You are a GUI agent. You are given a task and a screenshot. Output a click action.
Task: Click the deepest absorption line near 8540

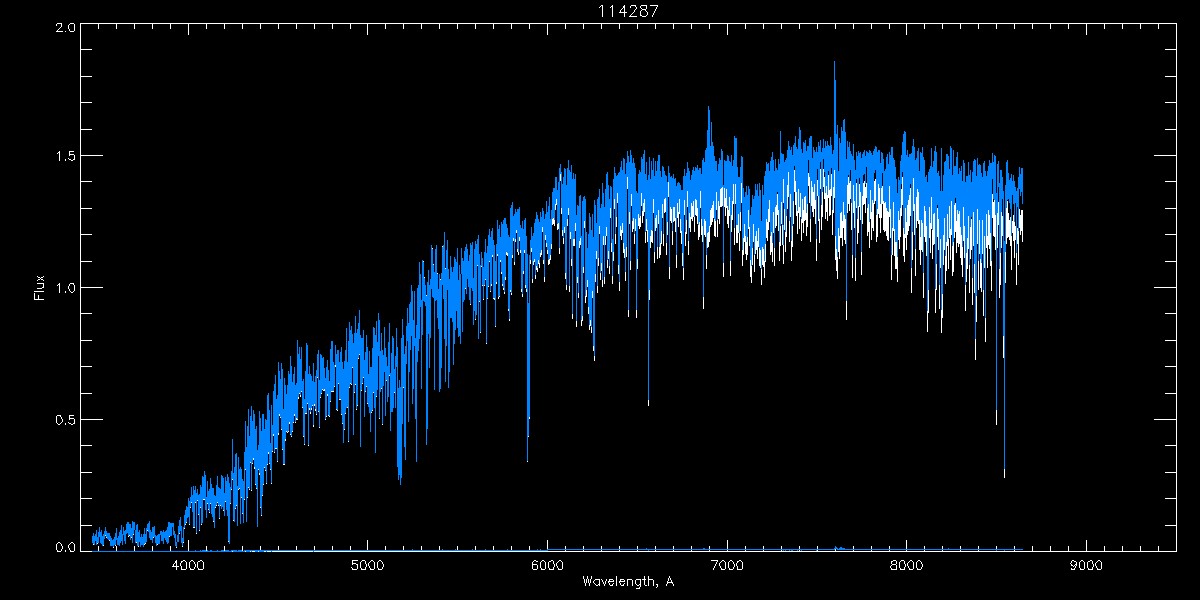[1004, 475]
